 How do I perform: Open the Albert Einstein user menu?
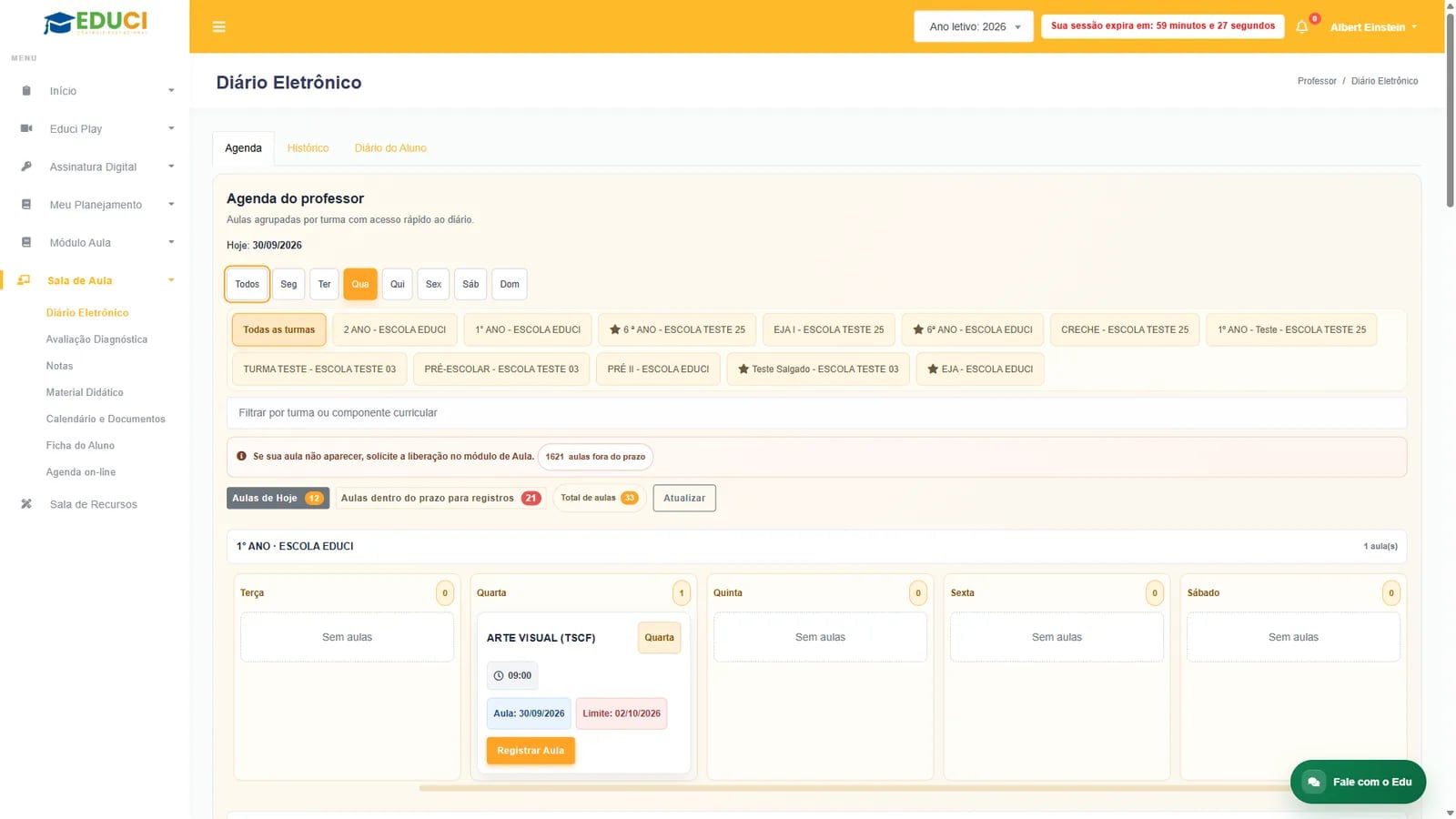click(1373, 27)
